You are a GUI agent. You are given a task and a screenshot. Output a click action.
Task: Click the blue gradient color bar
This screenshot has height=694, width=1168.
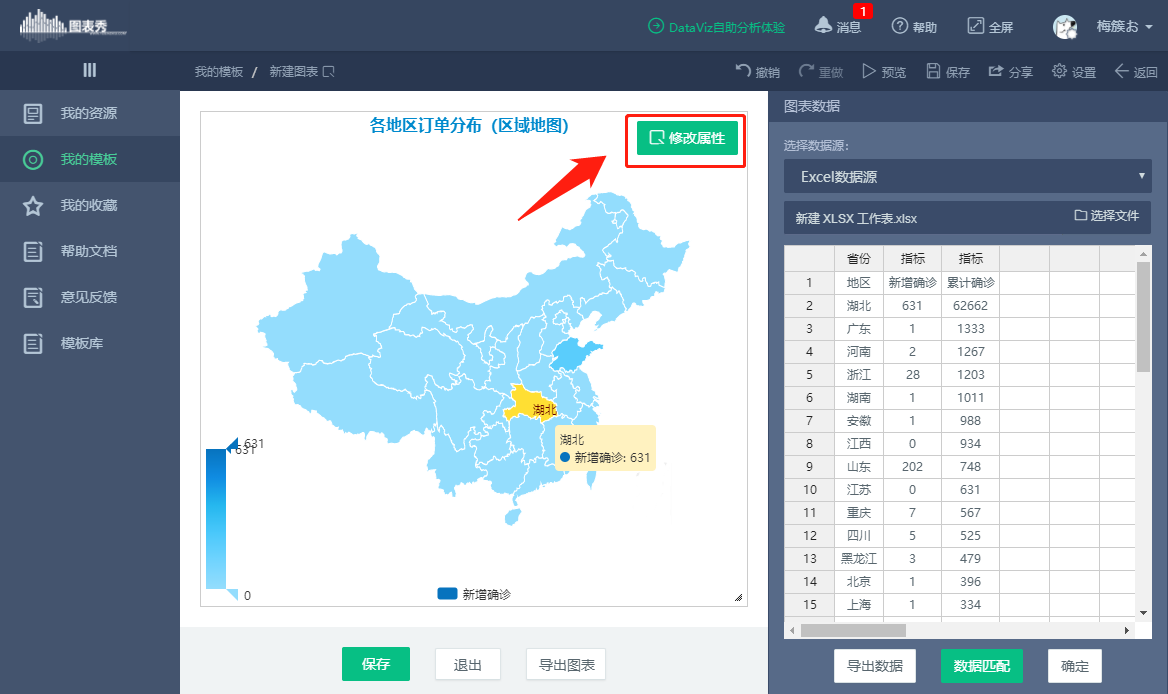(216, 518)
